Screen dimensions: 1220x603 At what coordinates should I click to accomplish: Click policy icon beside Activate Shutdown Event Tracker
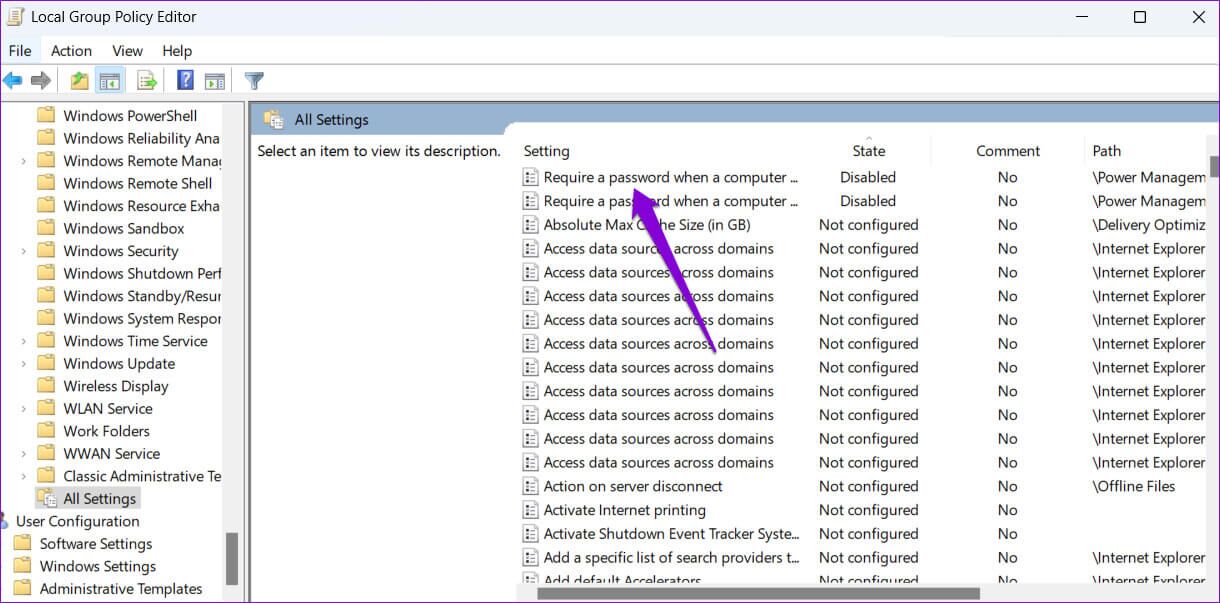530,534
